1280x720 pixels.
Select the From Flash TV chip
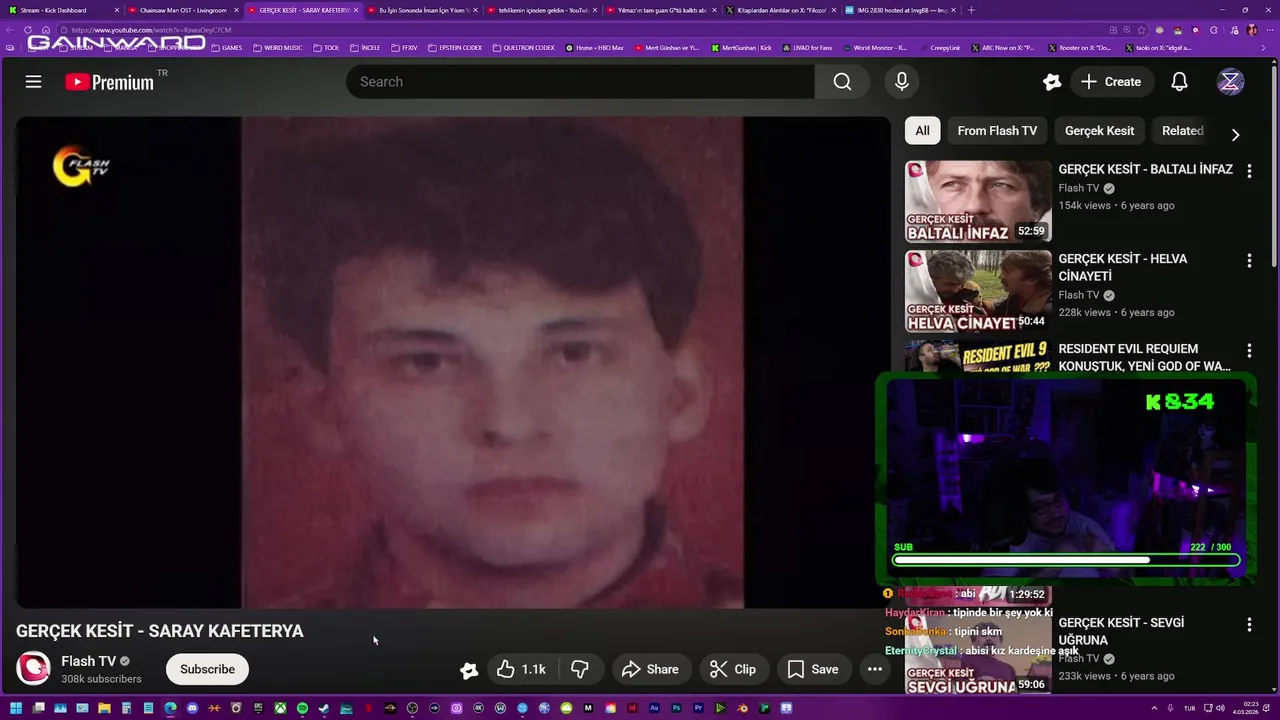(997, 131)
